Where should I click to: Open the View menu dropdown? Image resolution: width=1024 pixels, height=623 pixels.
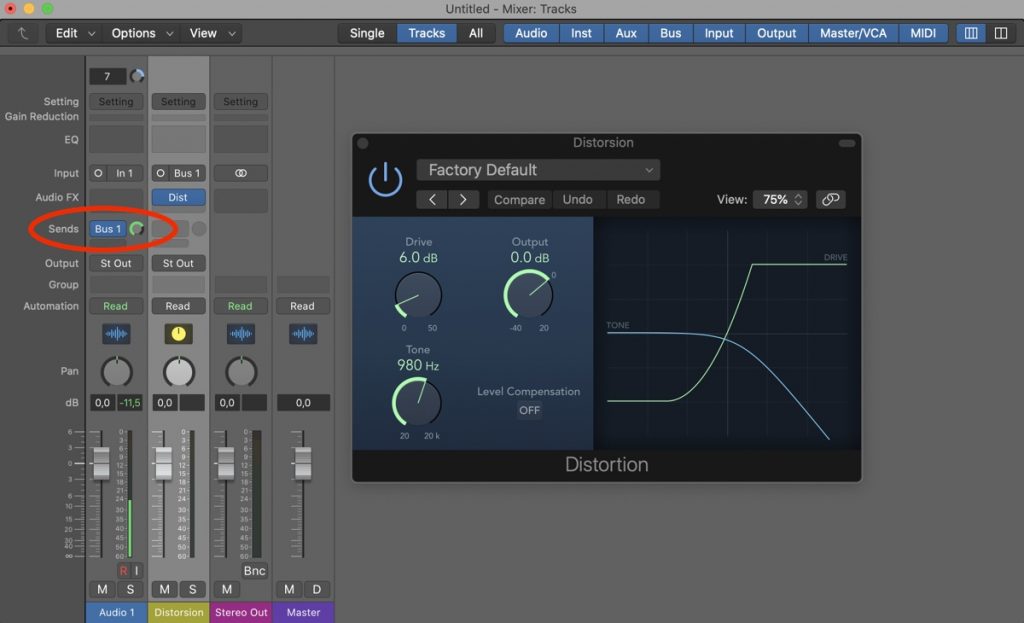pyautogui.click(x=212, y=33)
